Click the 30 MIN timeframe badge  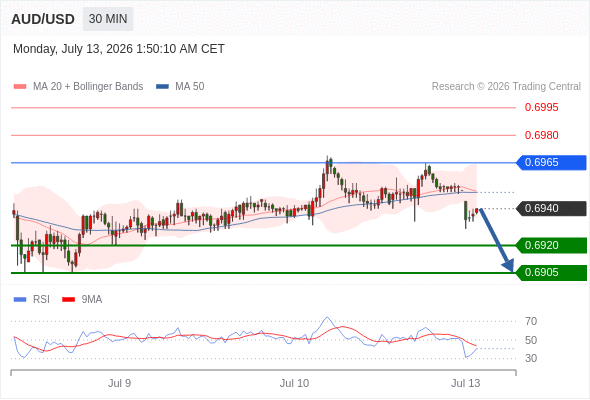(108, 19)
